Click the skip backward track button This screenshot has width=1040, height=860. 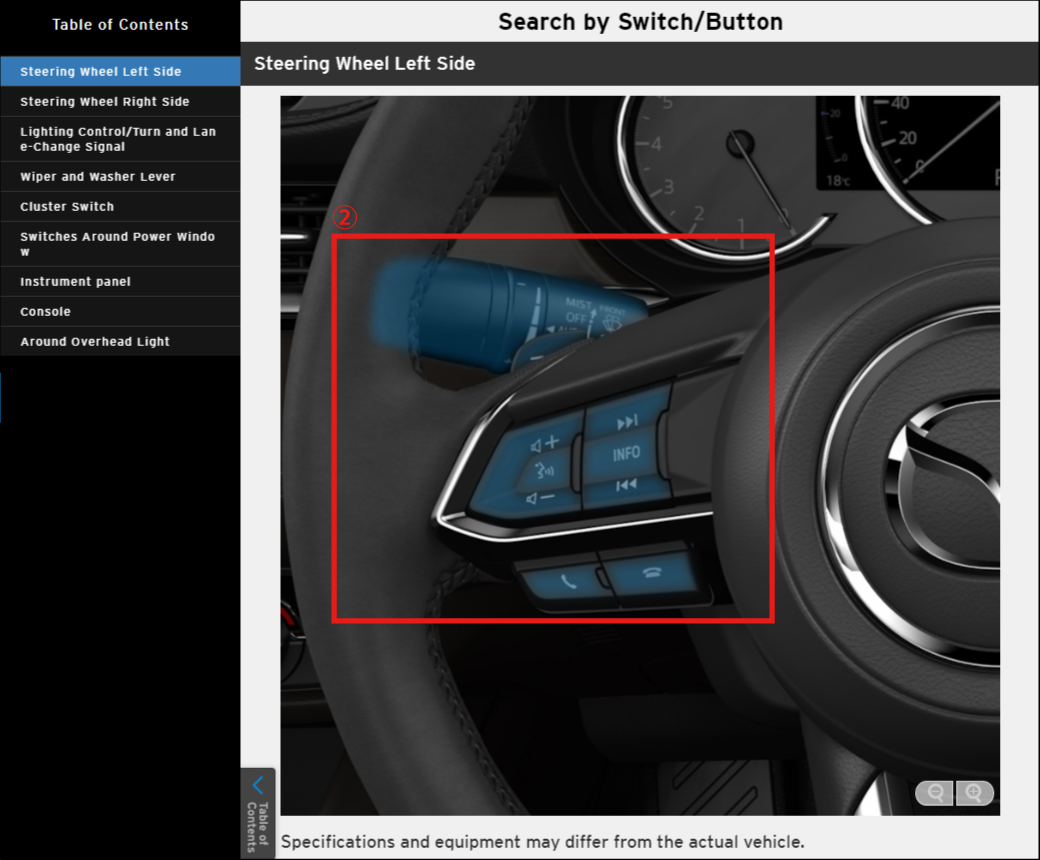(x=627, y=486)
